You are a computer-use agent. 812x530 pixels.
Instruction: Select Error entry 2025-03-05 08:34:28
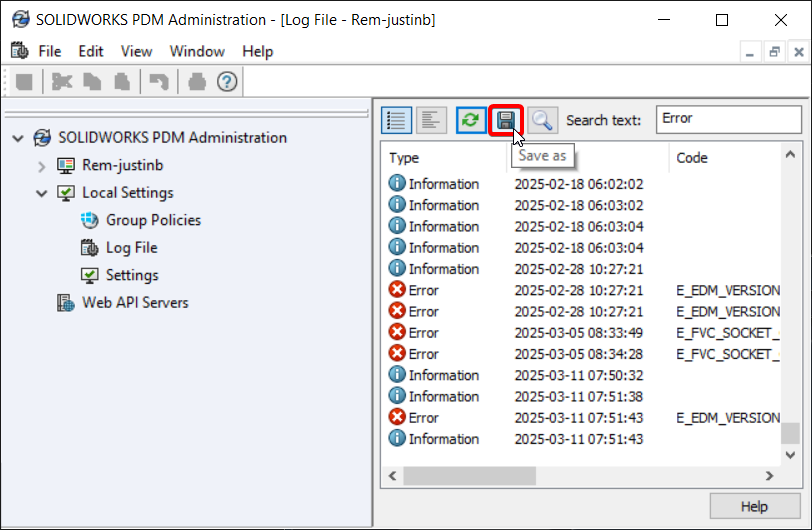pos(583,354)
